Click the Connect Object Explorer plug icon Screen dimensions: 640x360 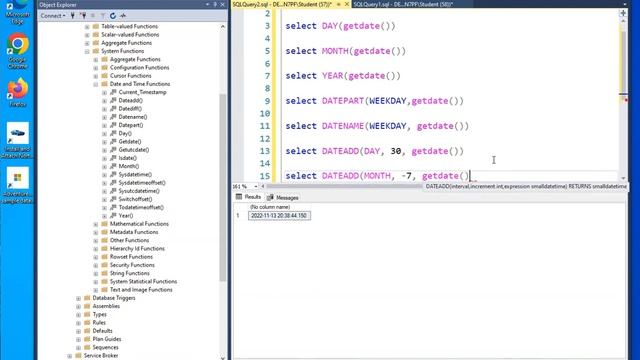click(73, 16)
